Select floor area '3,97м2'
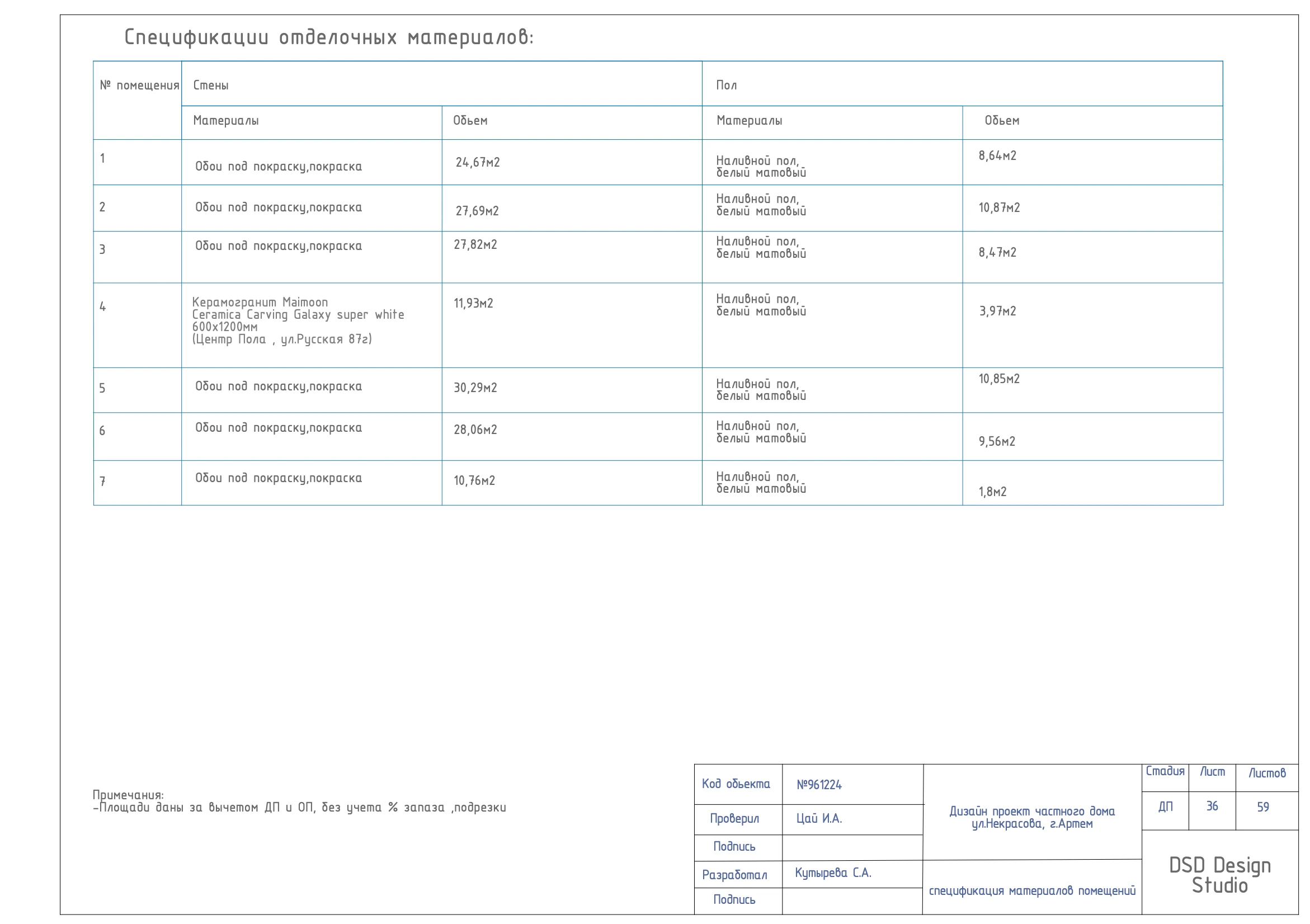 click(x=998, y=312)
